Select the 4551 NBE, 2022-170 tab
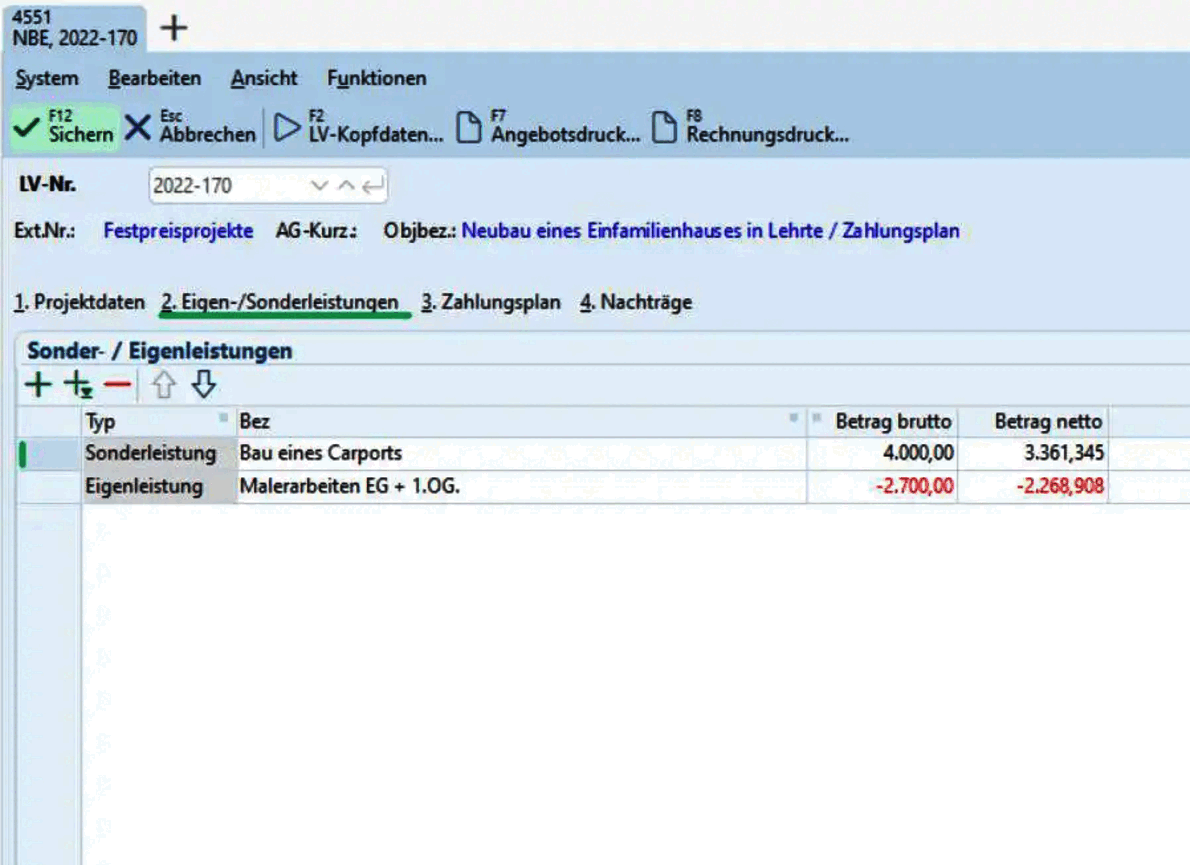The width and height of the screenshot is (1190, 865). pos(74,28)
